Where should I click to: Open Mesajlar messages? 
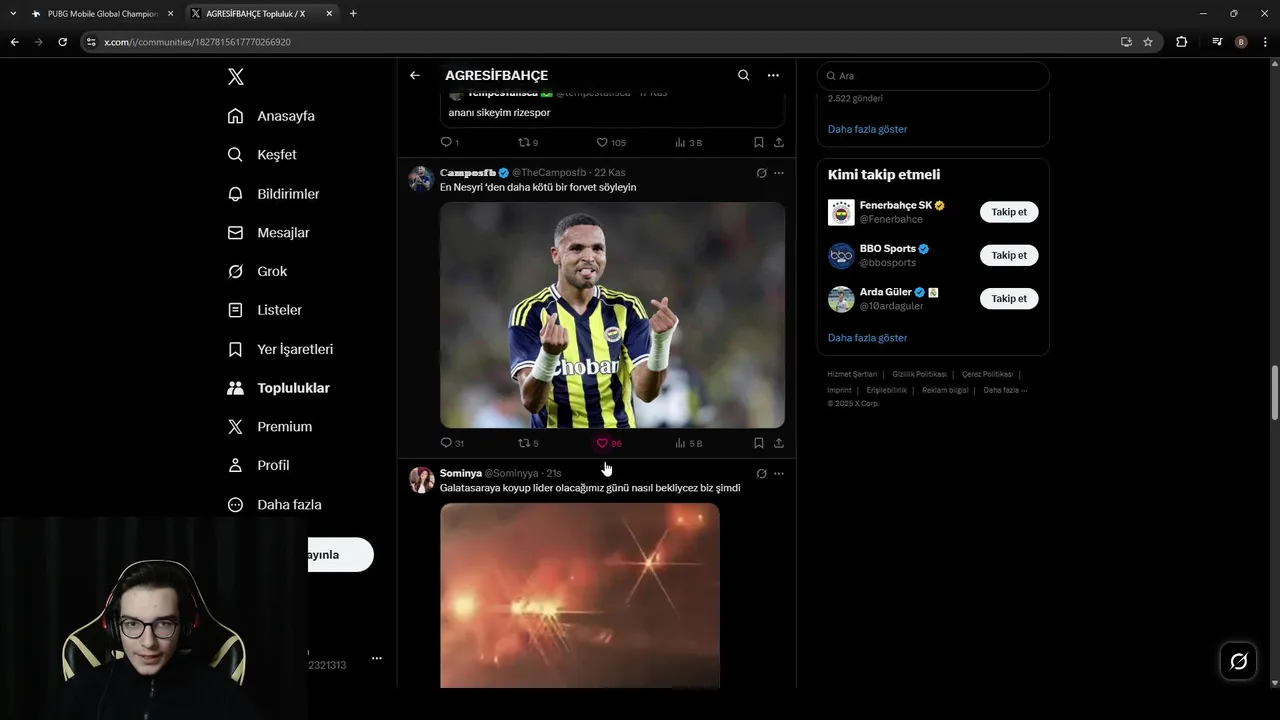pos(268,233)
